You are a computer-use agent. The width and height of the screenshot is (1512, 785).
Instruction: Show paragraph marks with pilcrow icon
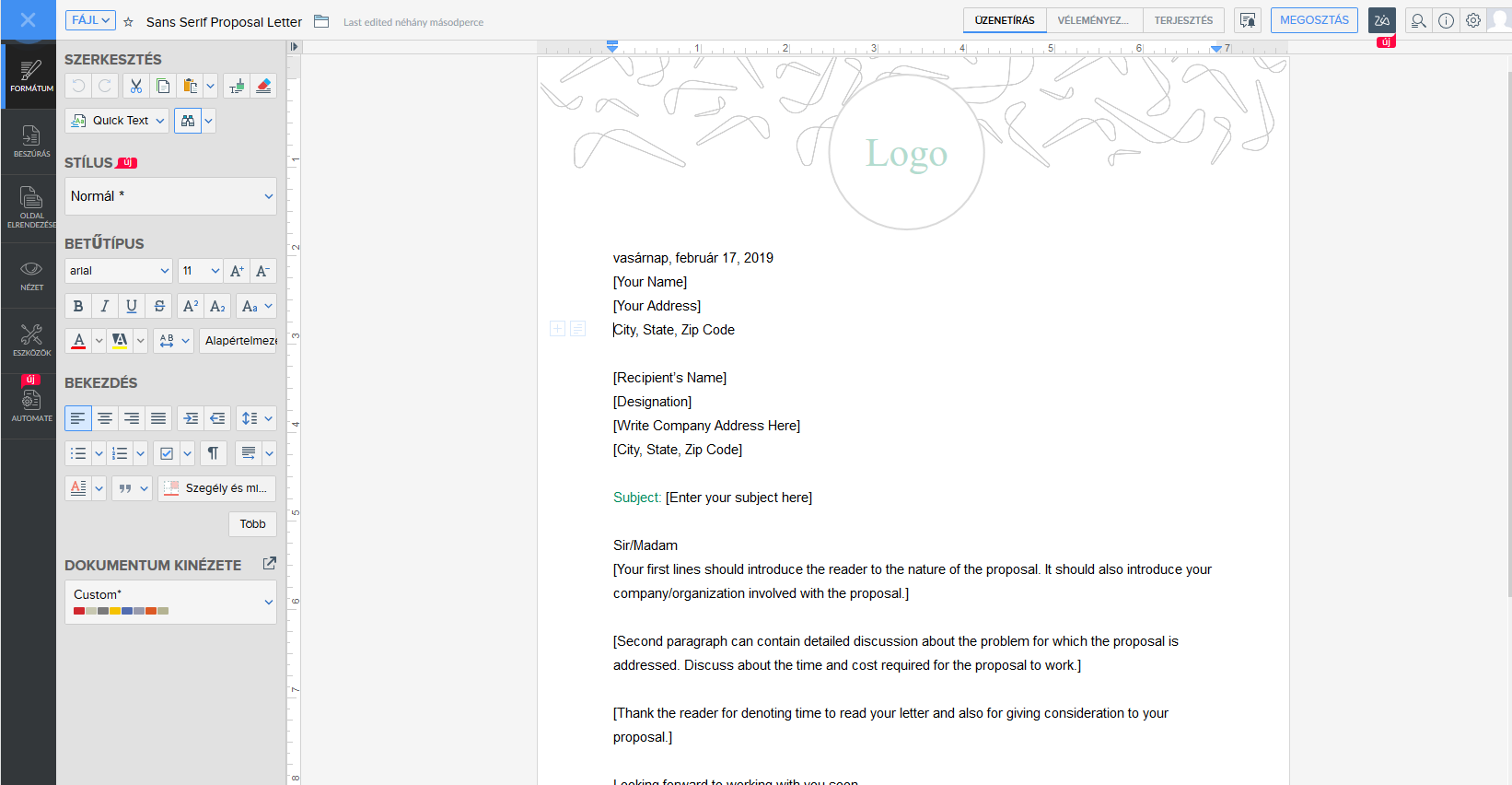(213, 453)
